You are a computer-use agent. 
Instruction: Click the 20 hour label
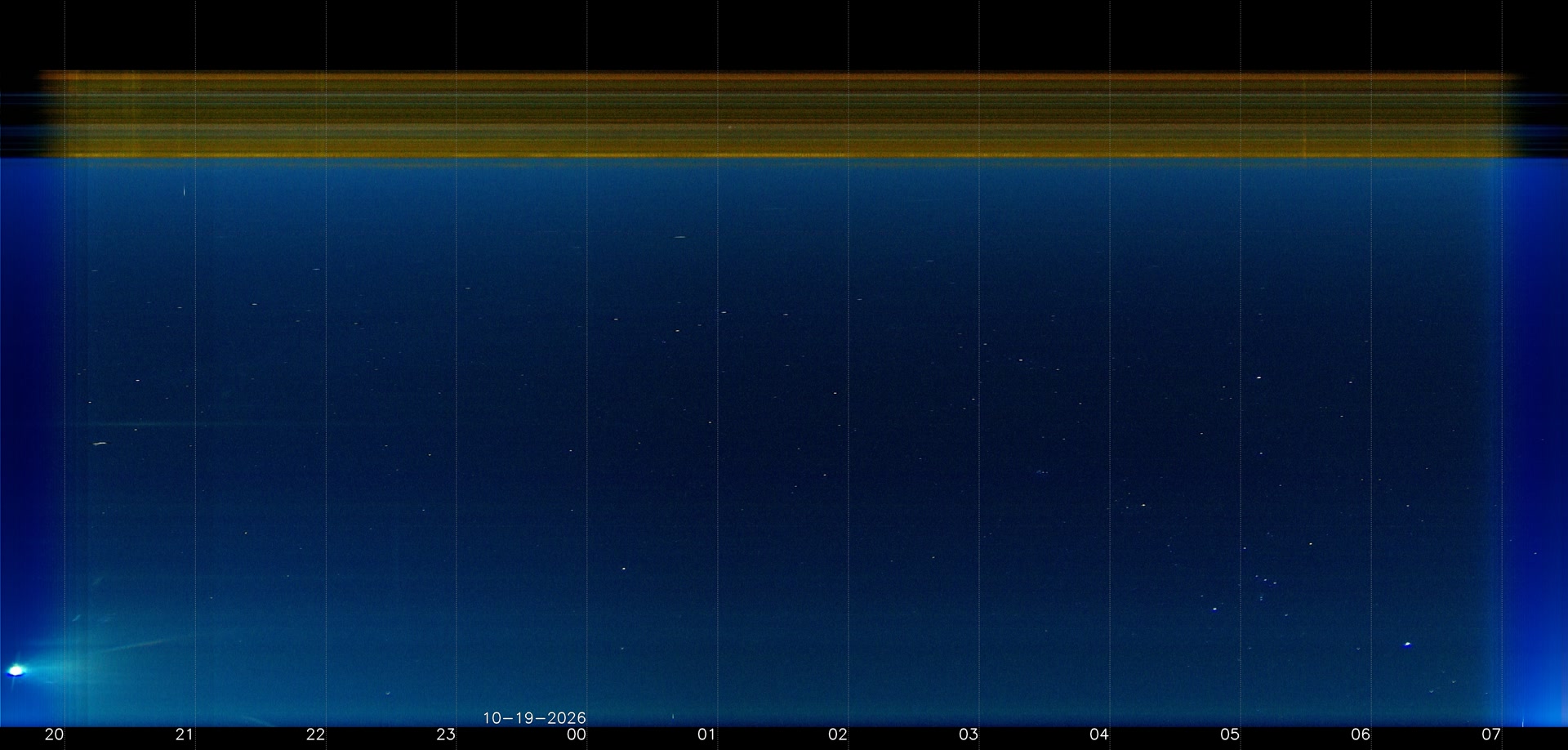[54, 734]
